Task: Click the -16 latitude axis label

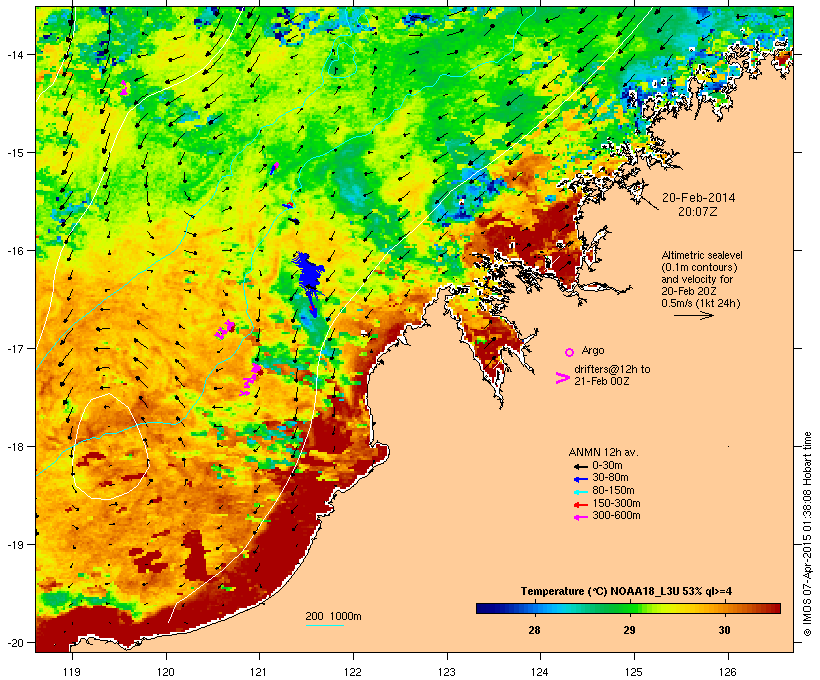Action: (14, 251)
